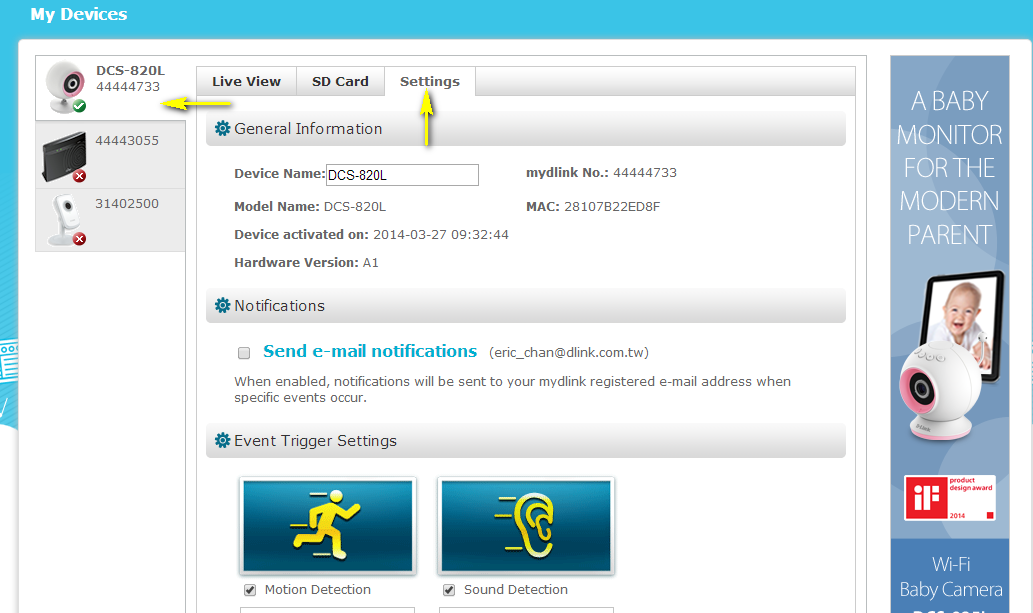This screenshot has width=1033, height=613.
Task: Switch to the Live View tab
Action: coord(245,81)
